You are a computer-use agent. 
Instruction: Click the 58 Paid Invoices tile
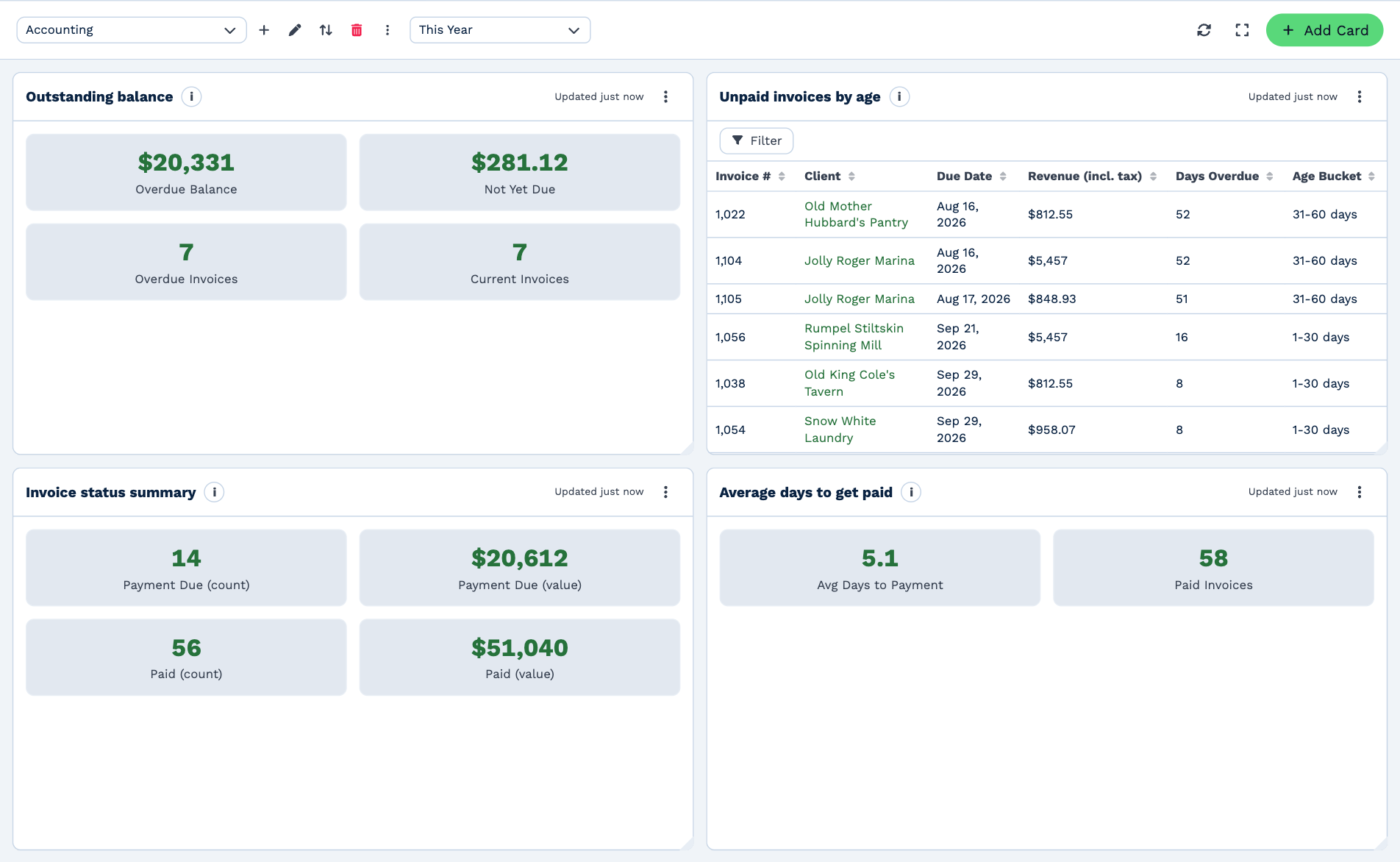[1213, 568]
